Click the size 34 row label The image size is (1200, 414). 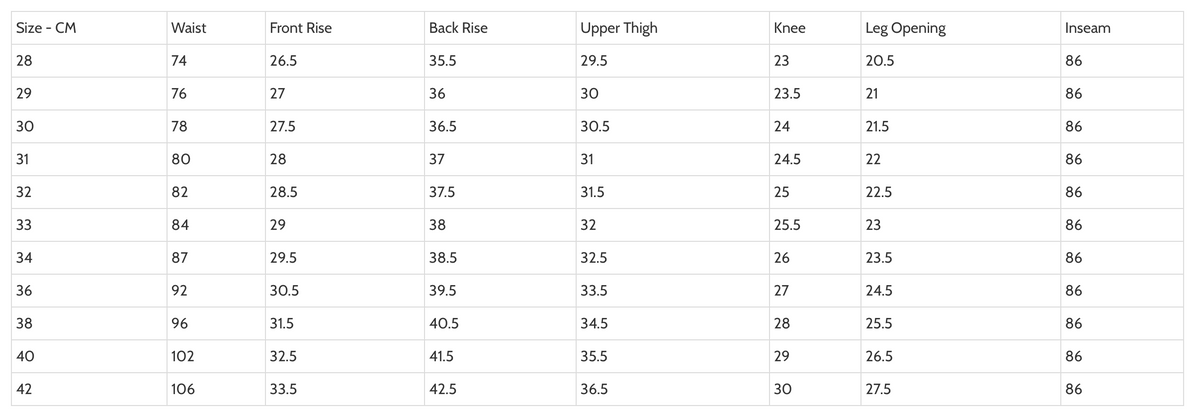click(x=25, y=258)
